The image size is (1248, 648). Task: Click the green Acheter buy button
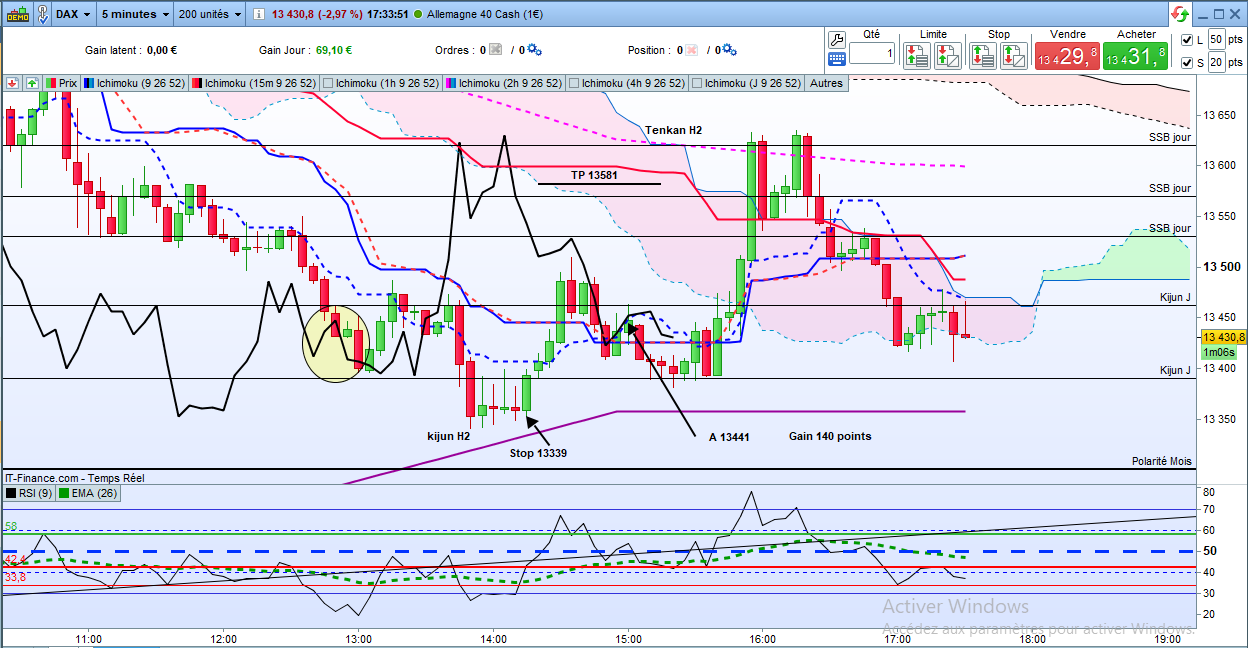pos(1136,56)
